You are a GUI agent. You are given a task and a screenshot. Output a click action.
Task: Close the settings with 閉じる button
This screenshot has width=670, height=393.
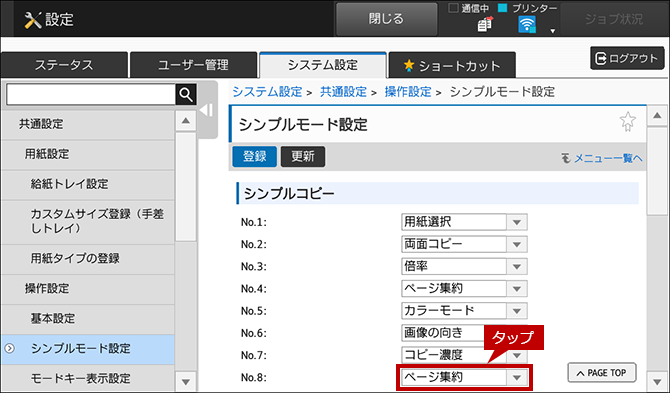pos(386,19)
